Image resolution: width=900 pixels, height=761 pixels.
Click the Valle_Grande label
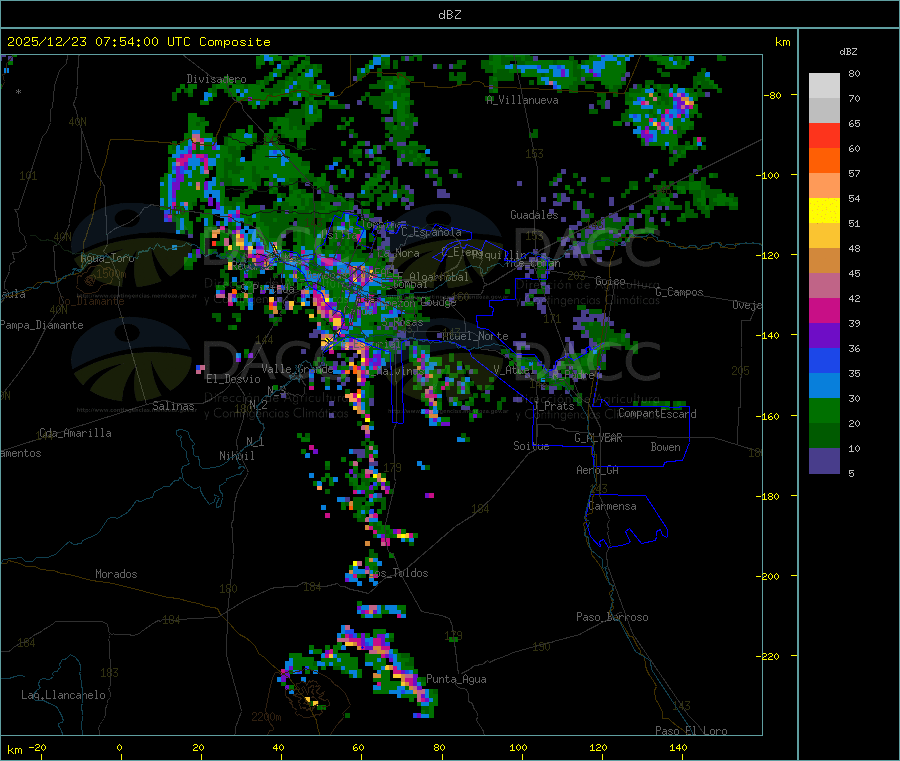297,369
